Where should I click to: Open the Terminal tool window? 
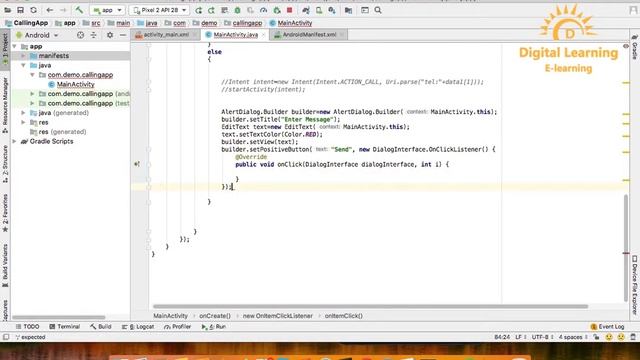[64, 327]
